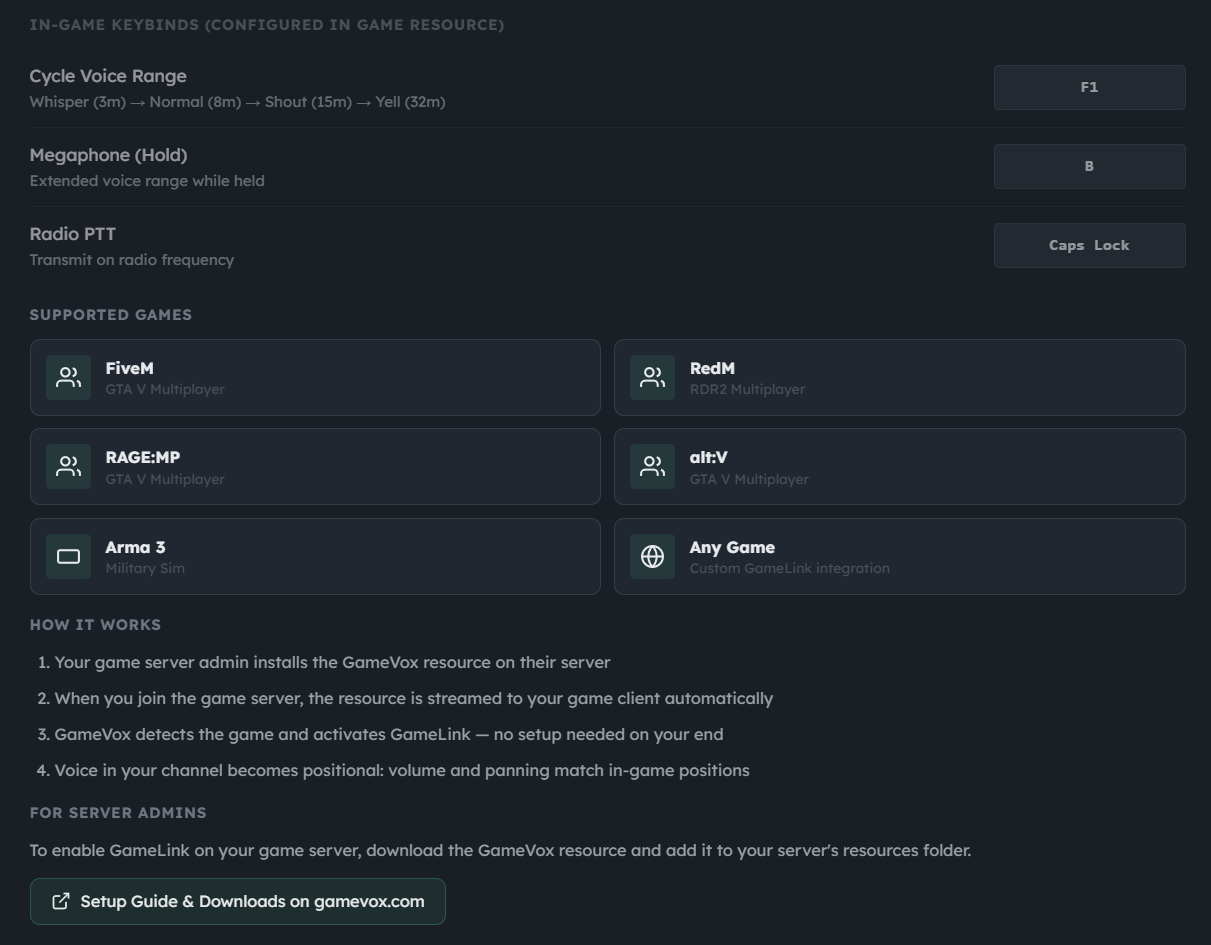Image resolution: width=1211 pixels, height=945 pixels.
Task: Click the 'To enable GameLink' instruction text
Action: (500, 851)
